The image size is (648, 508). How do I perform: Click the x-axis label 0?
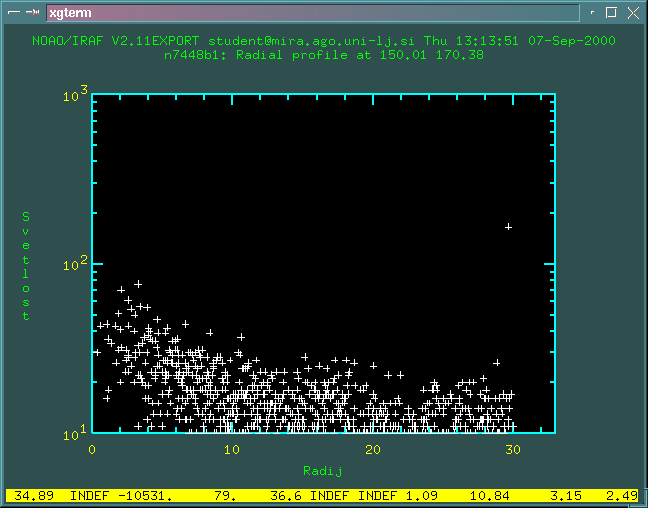tap(92, 449)
